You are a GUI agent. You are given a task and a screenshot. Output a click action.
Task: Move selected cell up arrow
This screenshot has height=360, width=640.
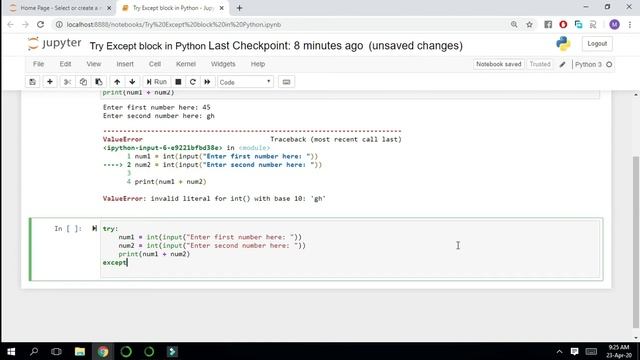click(117, 82)
